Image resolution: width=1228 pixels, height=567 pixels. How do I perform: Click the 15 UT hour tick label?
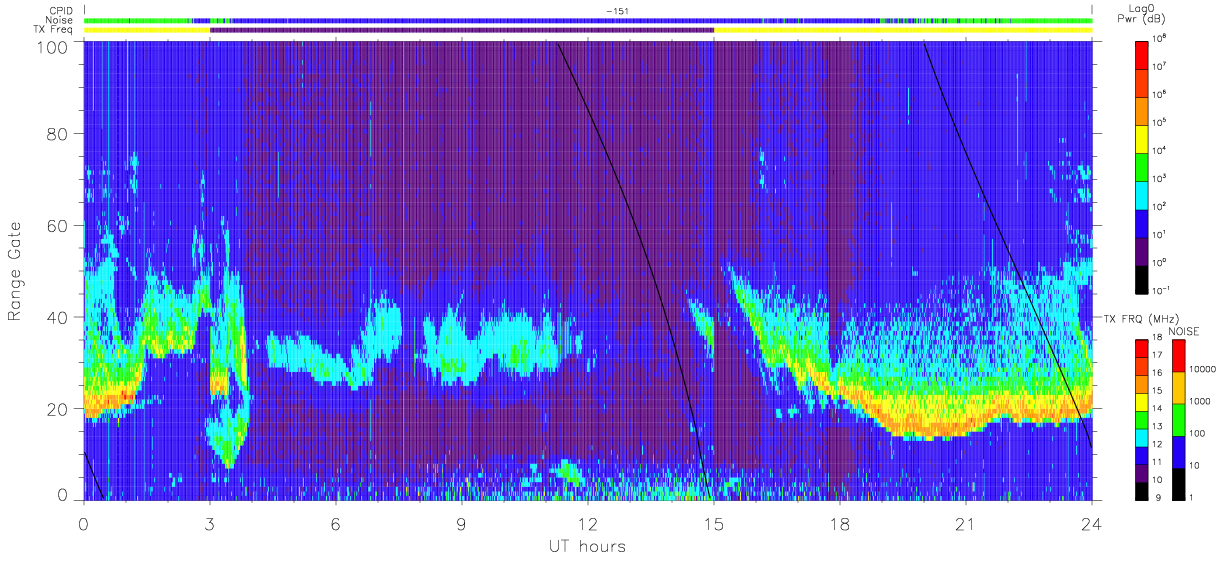click(x=714, y=523)
